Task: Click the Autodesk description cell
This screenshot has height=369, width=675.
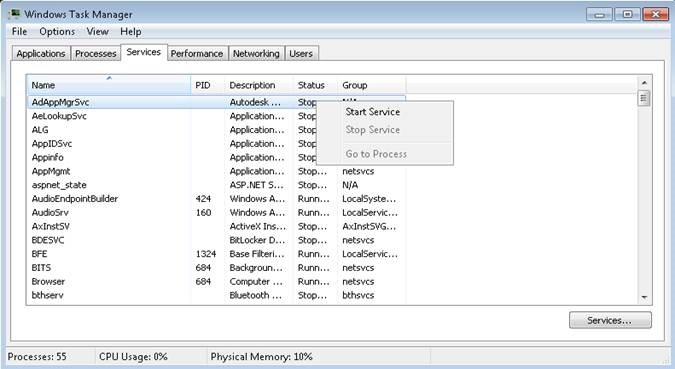Action: [255, 102]
